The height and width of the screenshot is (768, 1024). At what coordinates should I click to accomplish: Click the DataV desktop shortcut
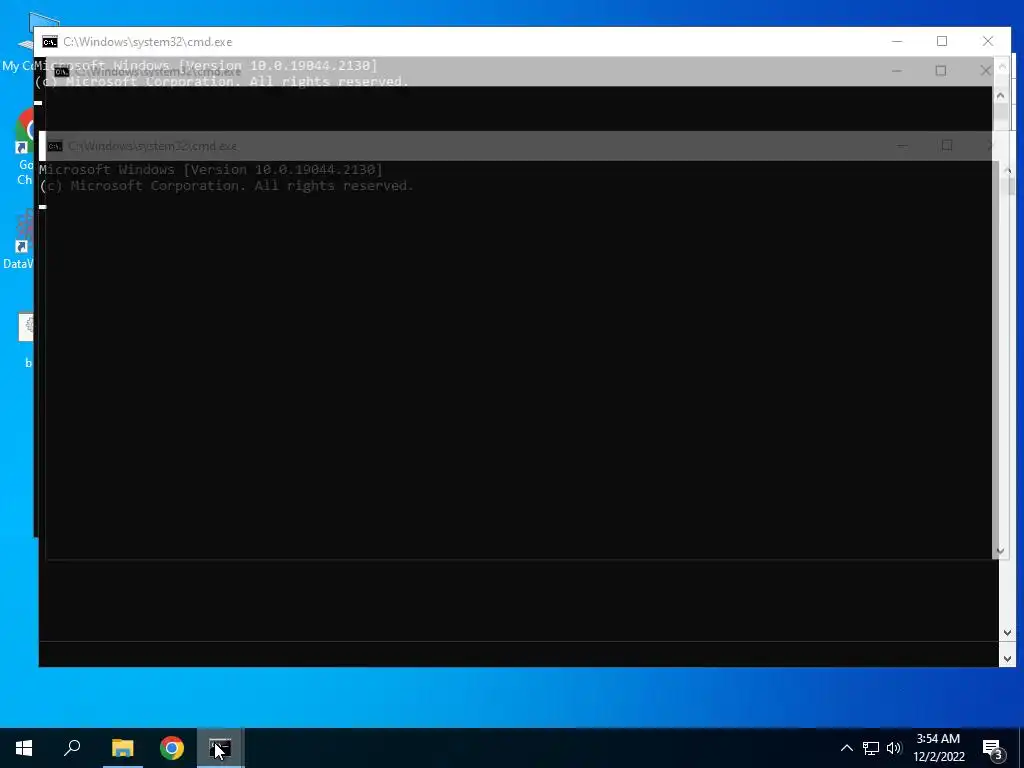(x=18, y=240)
